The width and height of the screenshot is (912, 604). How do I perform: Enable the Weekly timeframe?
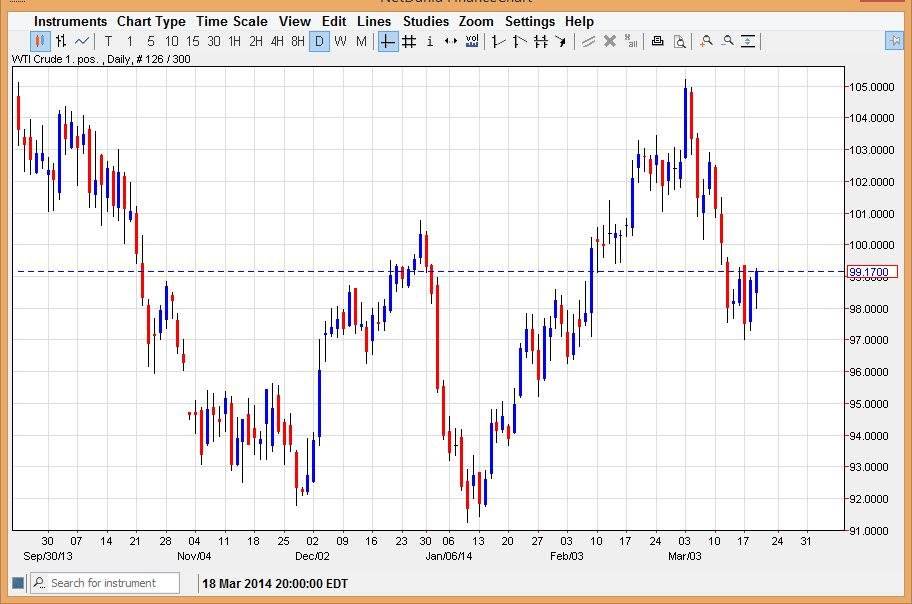click(x=342, y=41)
